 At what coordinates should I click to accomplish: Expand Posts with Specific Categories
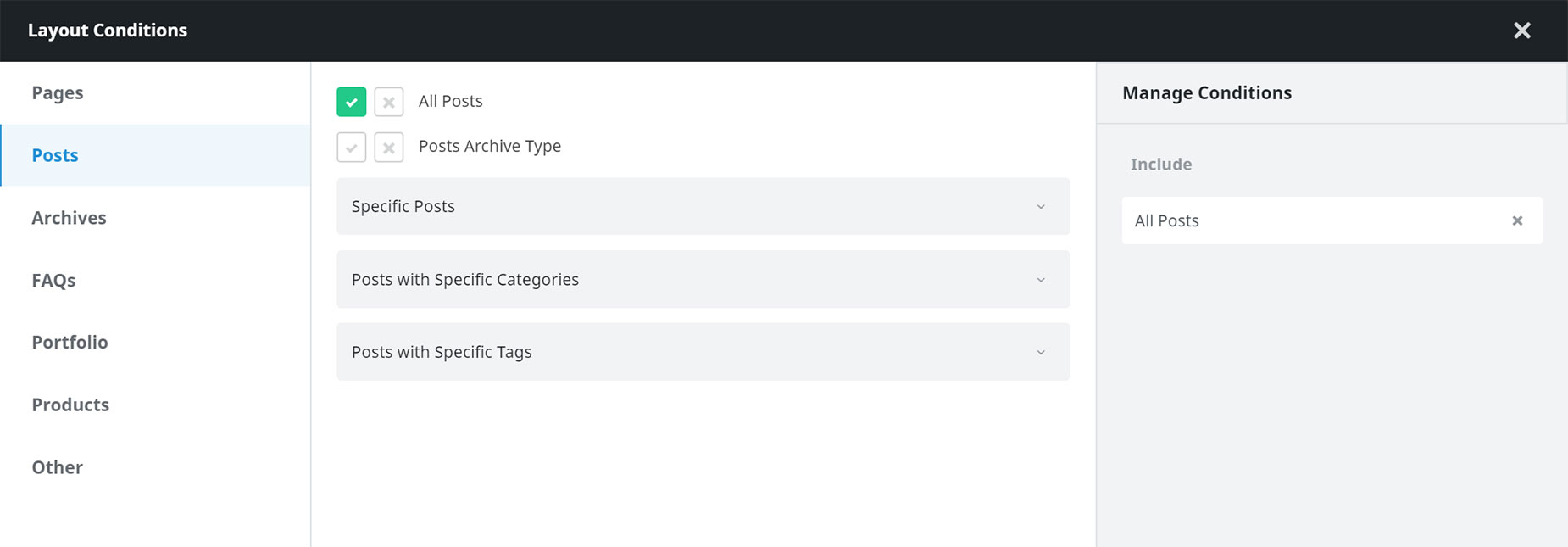click(703, 279)
